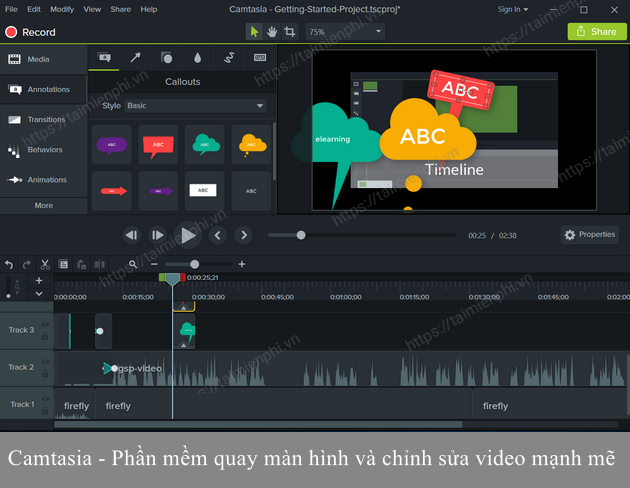Click the Cut scissors icon on timeline
Image resolution: width=630 pixels, height=488 pixels.
click(43, 265)
